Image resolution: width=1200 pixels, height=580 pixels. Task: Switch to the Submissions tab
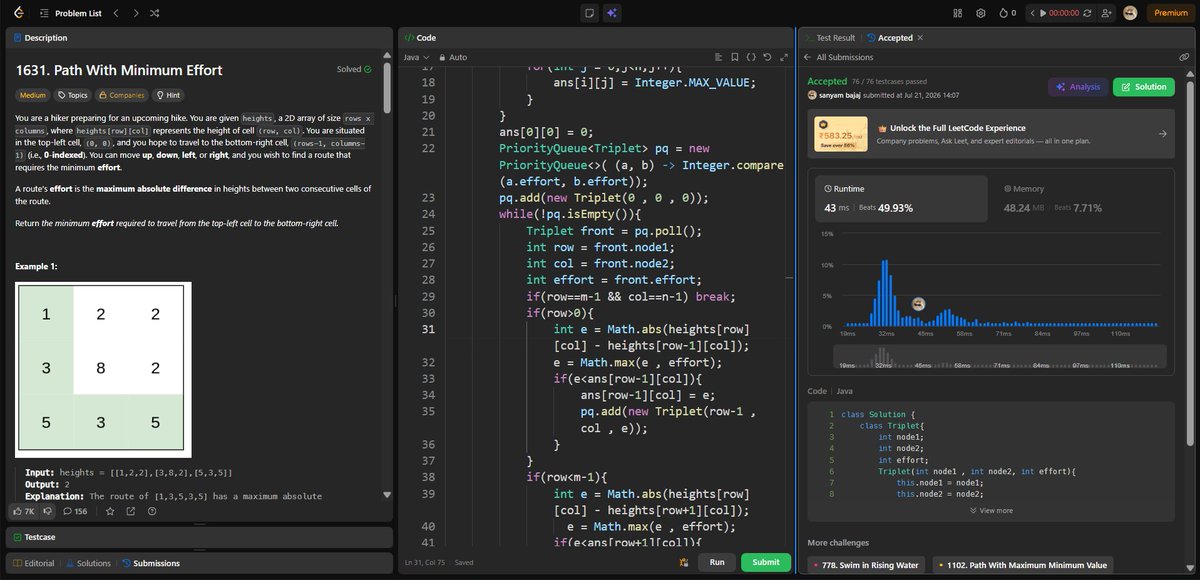tap(151, 563)
